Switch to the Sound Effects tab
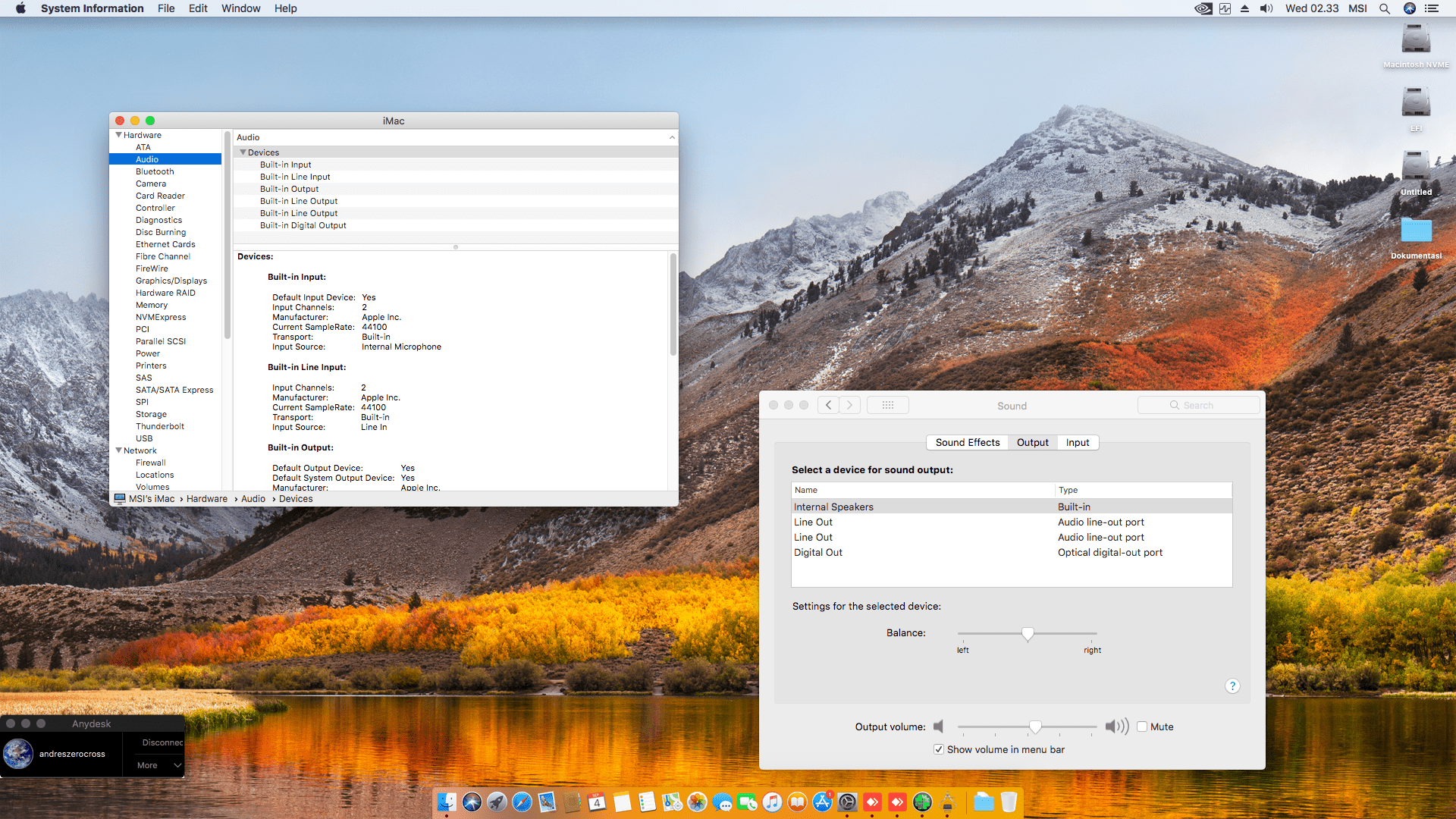The height and width of the screenshot is (819, 1456). (967, 442)
